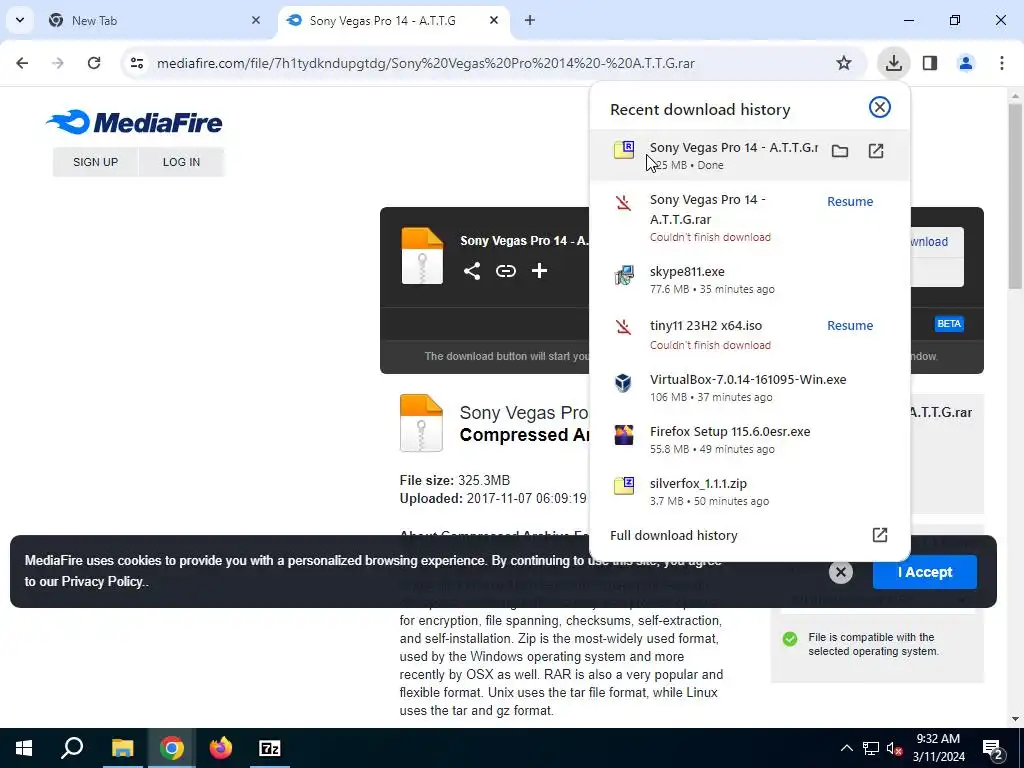Reload the MediaFire page

coord(94,63)
